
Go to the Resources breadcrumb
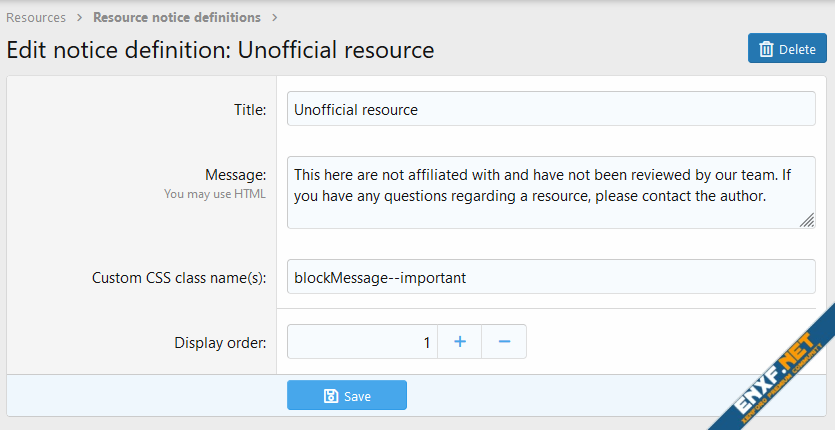(x=36, y=17)
